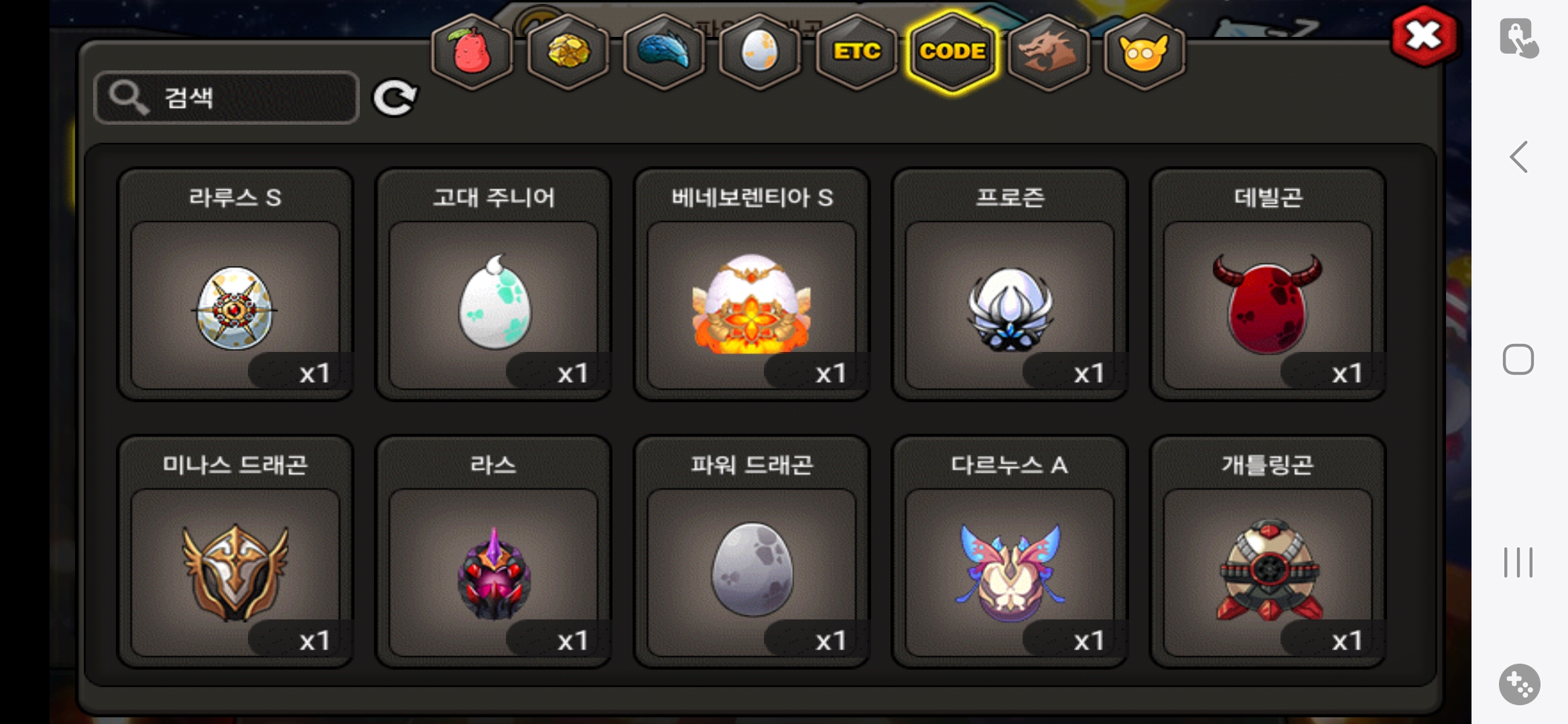This screenshot has height=724, width=1568.
Task: Select the blue dragon scale tab
Action: coord(664,52)
